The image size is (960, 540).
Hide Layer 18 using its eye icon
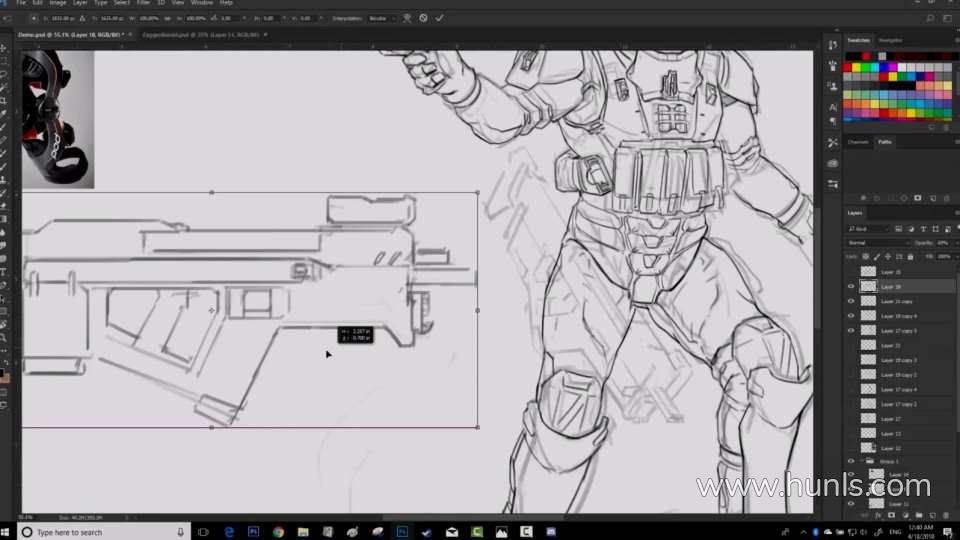(851, 287)
